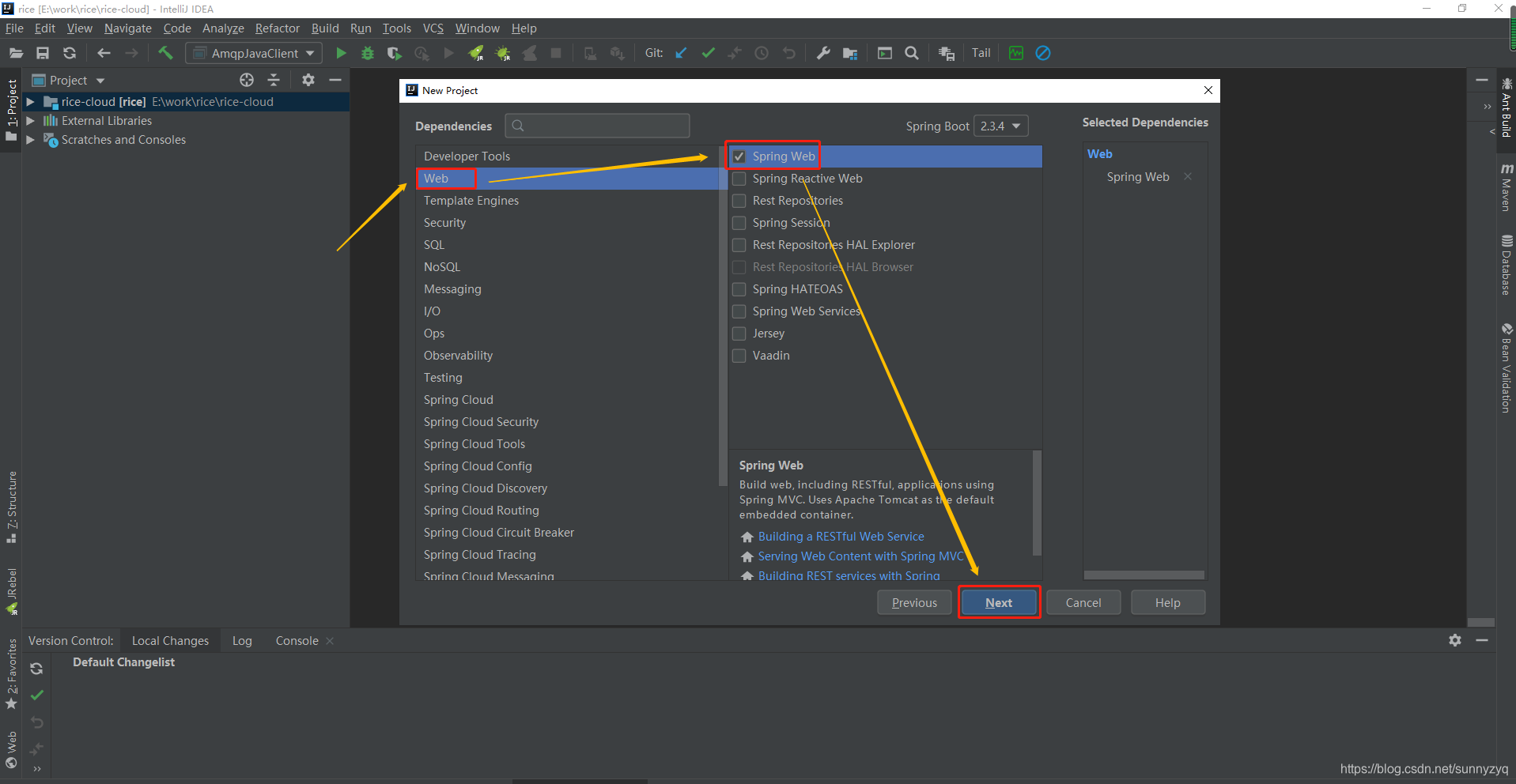1516x784 pixels.
Task: Check the Jersey checkbox
Action: point(739,334)
